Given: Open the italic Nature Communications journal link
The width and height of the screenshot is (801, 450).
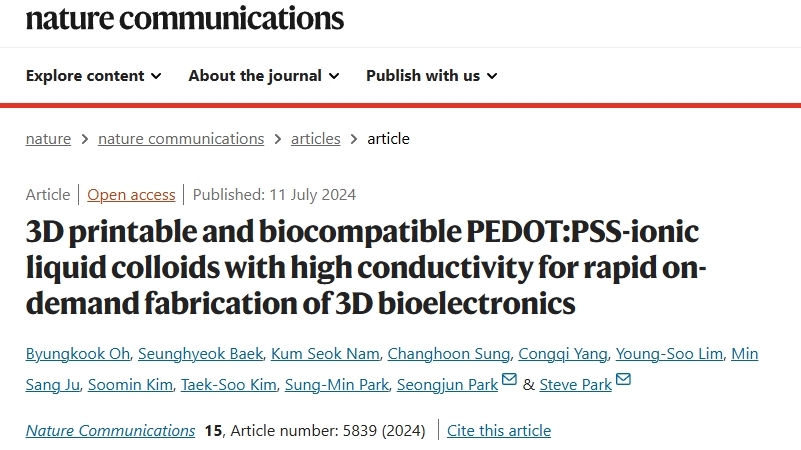Looking at the screenshot, I should (110, 431).
